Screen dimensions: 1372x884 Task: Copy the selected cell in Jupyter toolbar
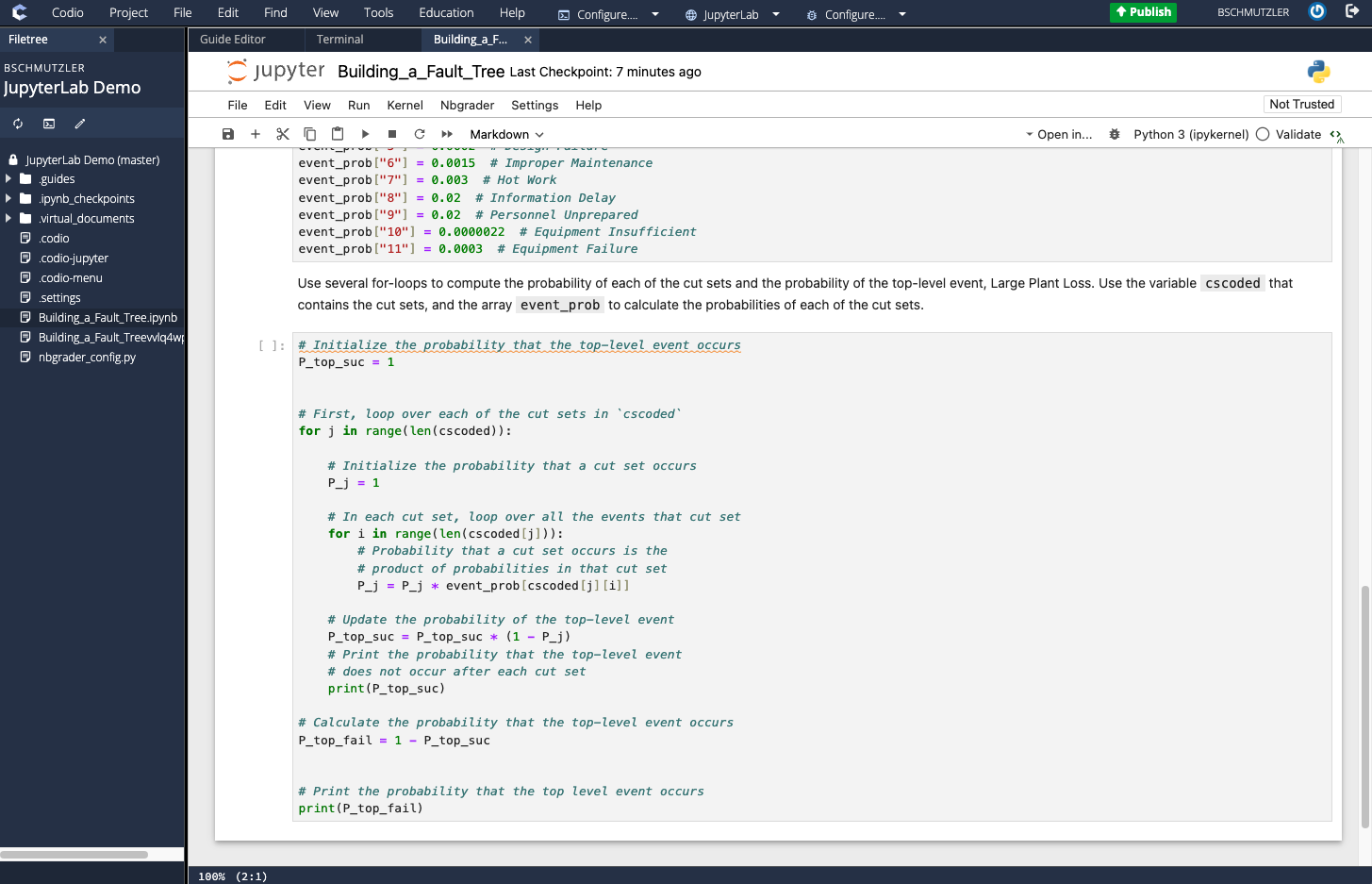tap(310, 134)
